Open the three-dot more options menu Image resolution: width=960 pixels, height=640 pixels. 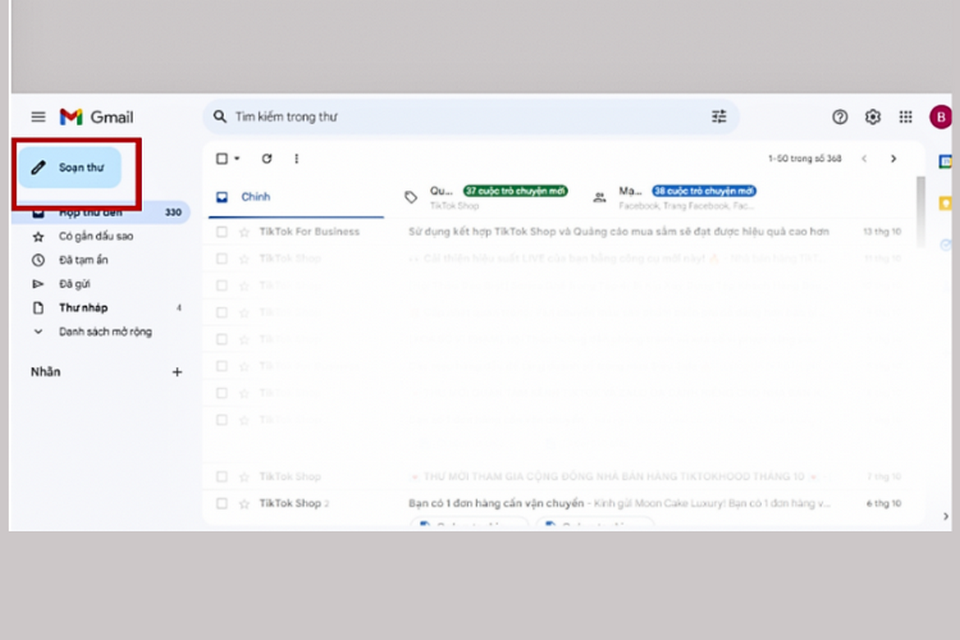point(296,158)
